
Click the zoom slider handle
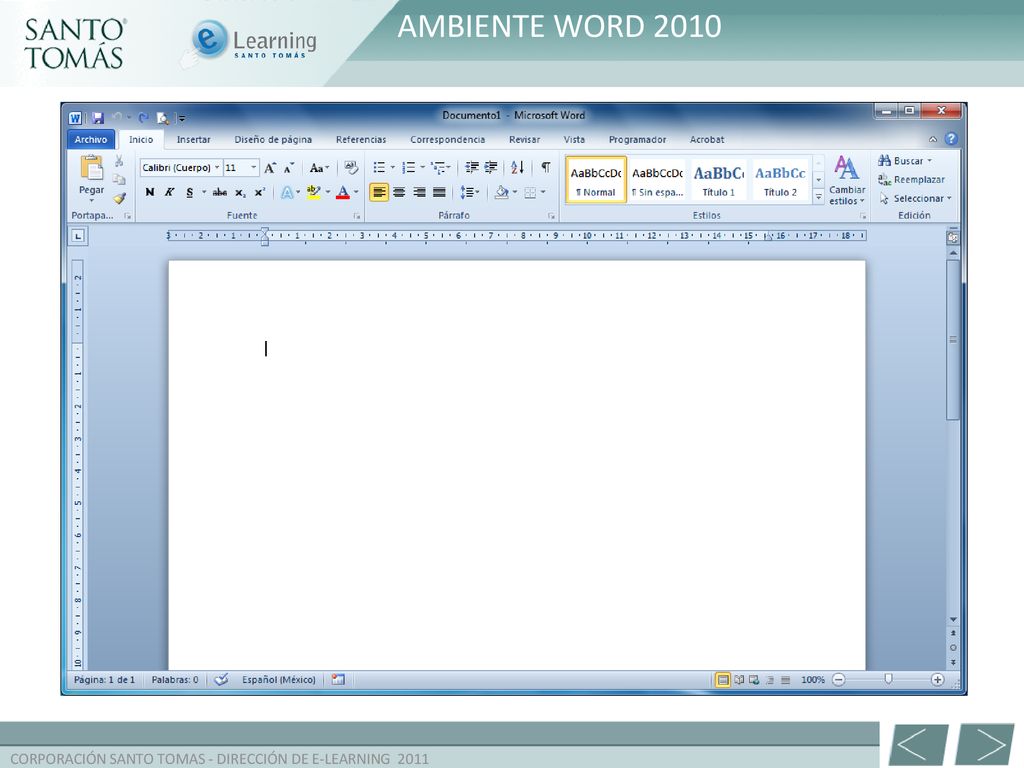click(x=888, y=680)
